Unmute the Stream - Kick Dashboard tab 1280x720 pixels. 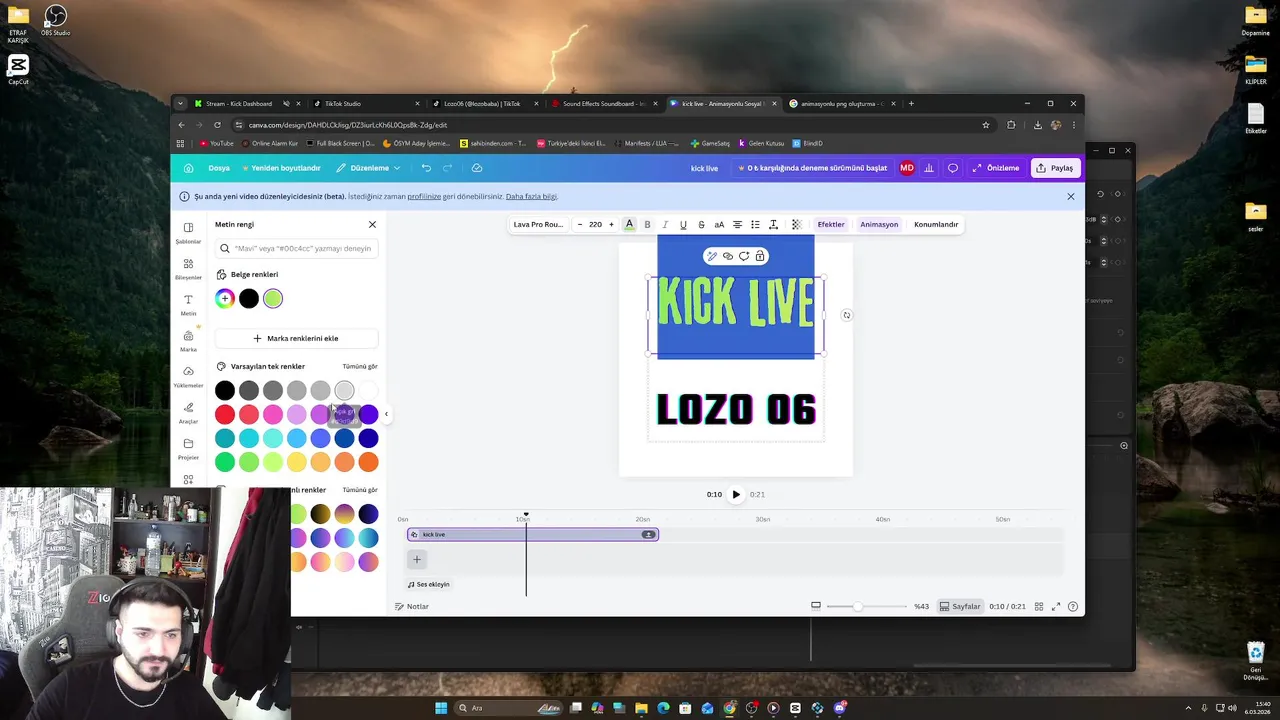coord(286,103)
